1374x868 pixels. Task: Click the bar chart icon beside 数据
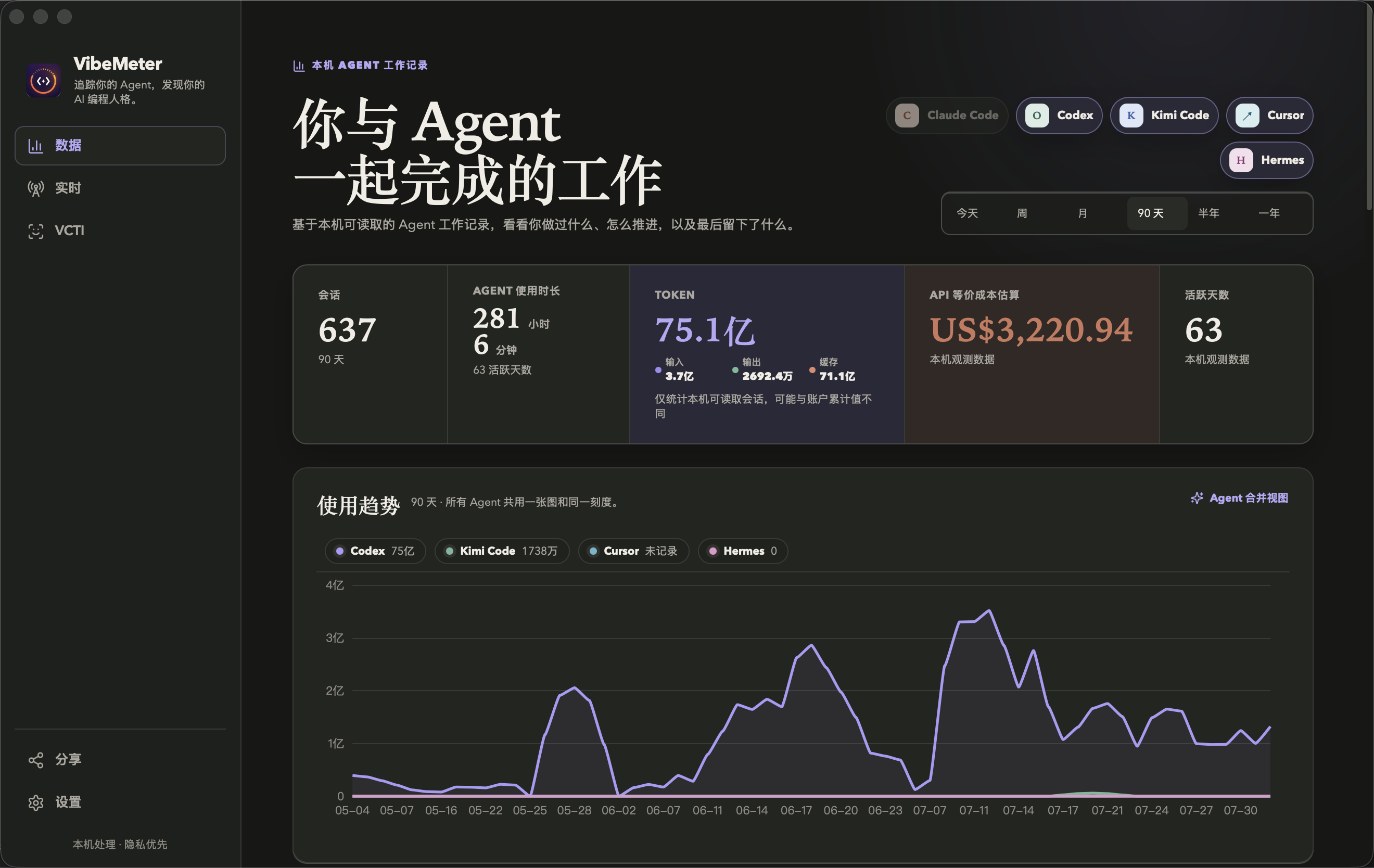36,146
